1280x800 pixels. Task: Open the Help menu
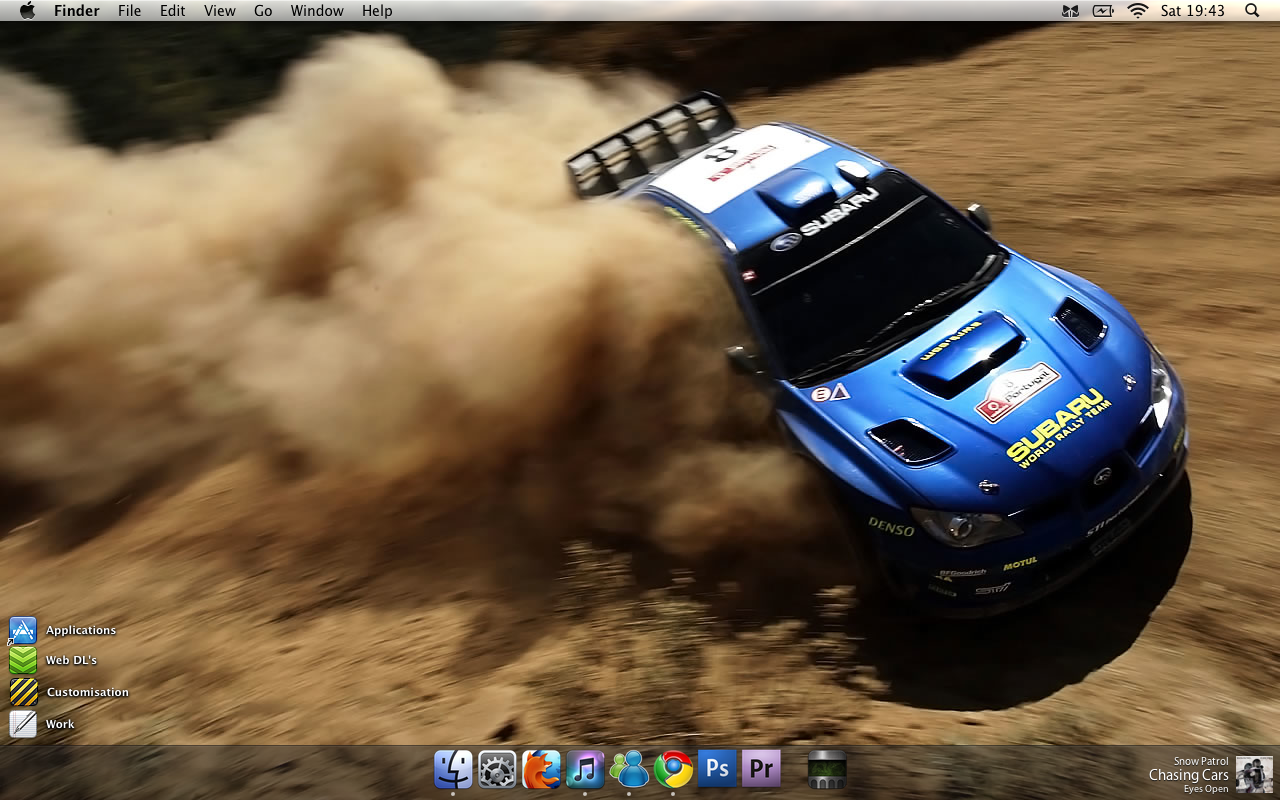377,11
